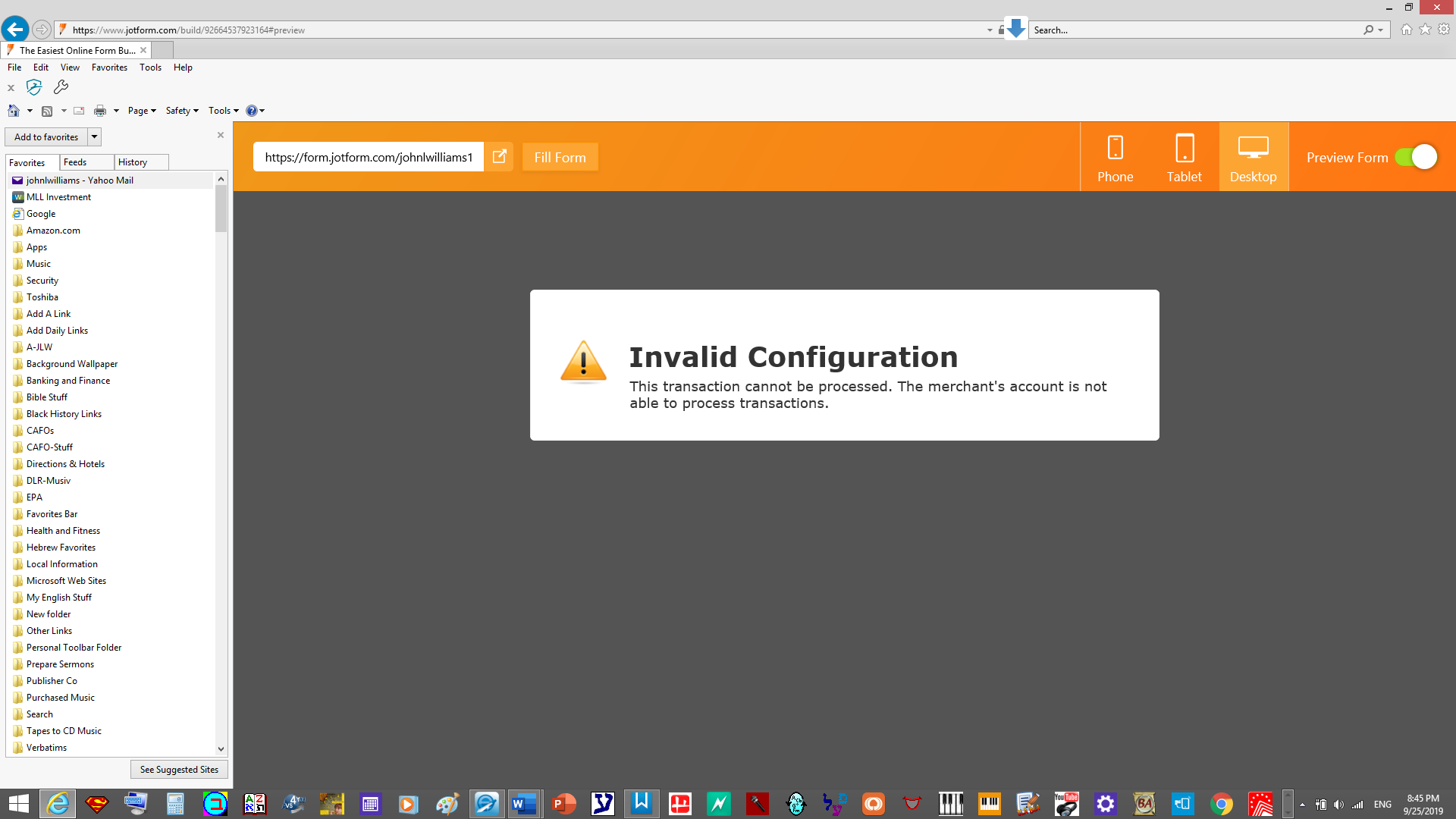Click the Print toolbar icon
The height and width of the screenshot is (819, 1456).
[99, 111]
